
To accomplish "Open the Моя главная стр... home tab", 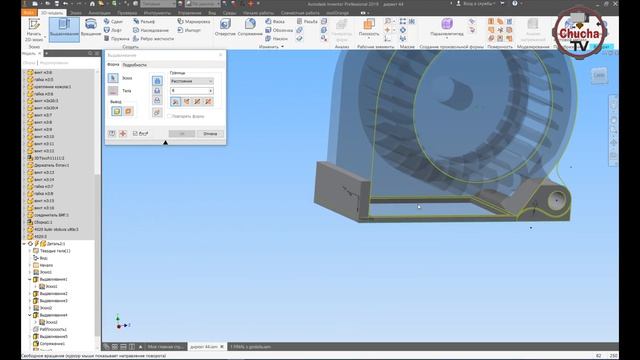I will pyautogui.click(x=166, y=347).
